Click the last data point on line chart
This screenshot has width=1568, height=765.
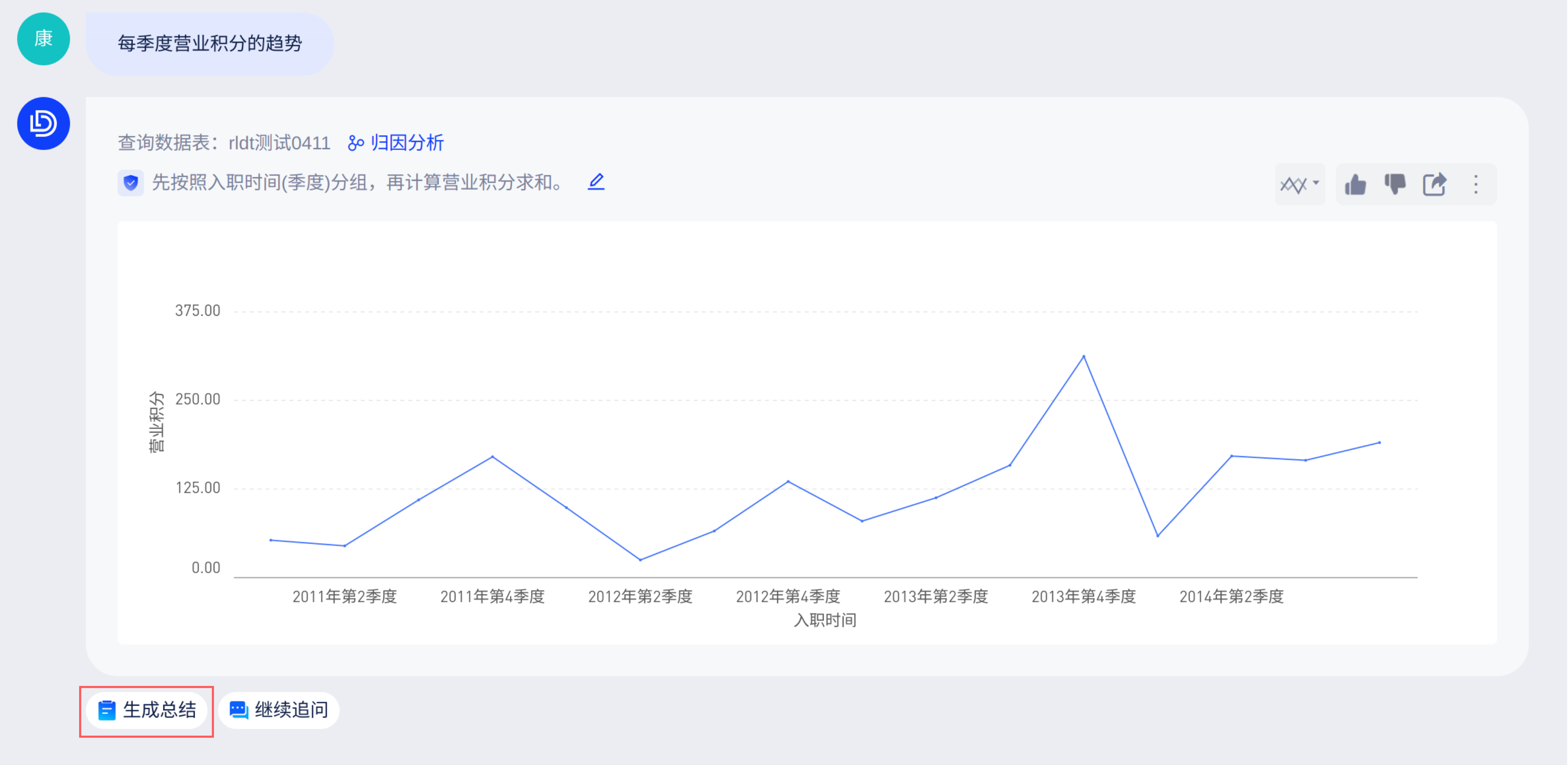1379,442
